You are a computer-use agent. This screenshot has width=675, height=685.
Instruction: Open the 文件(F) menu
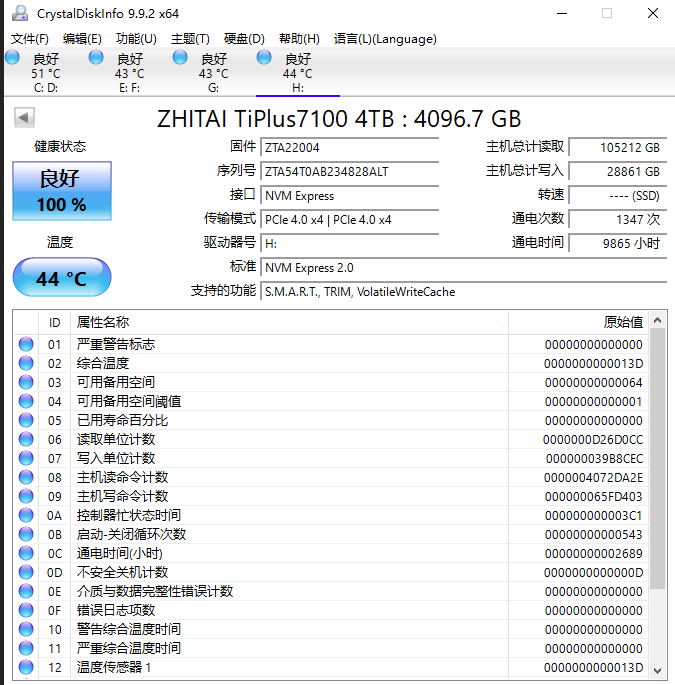[30, 39]
